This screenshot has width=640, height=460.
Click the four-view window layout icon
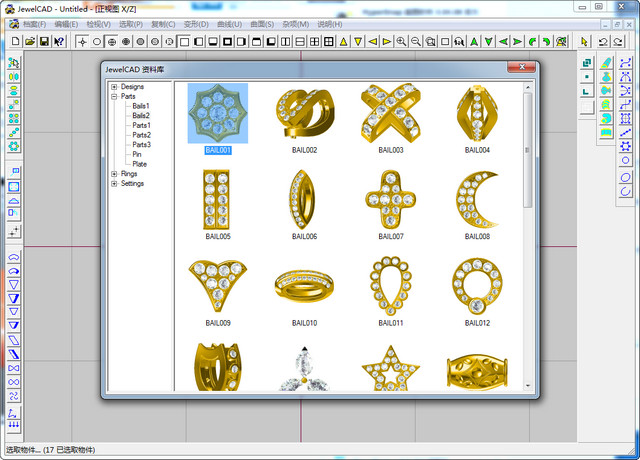click(x=314, y=41)
